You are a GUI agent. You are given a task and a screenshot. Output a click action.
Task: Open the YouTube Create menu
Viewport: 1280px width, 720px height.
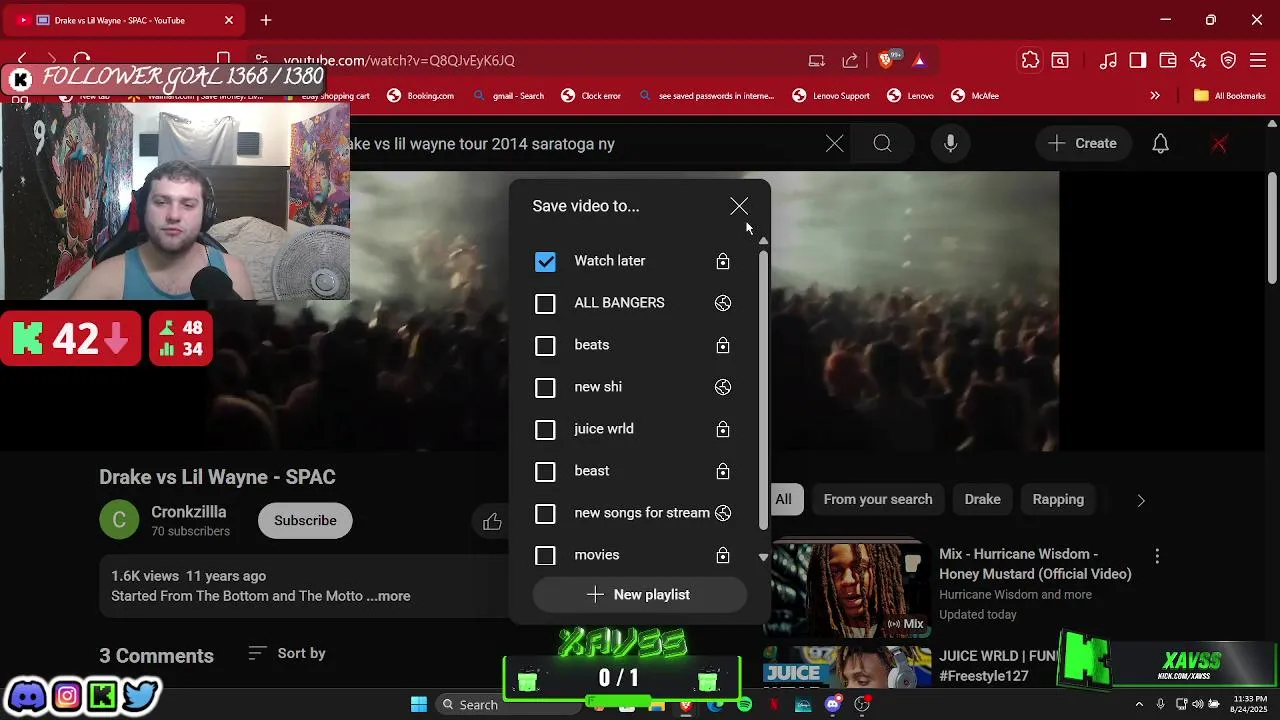click(1082, 144)
